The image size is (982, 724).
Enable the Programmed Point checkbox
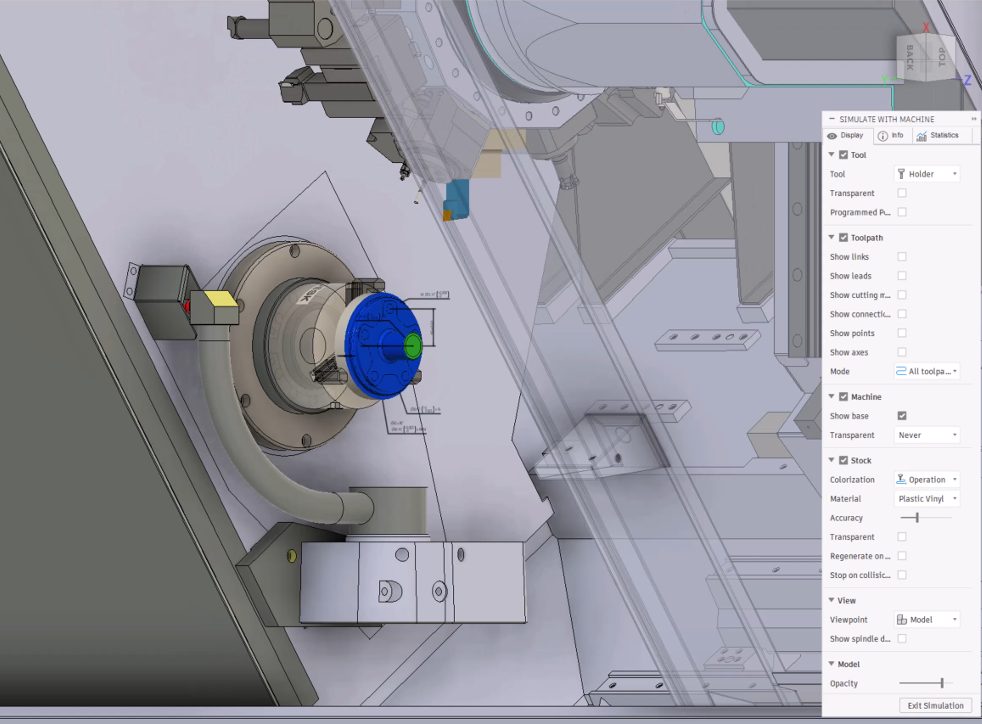pos(902,212)
